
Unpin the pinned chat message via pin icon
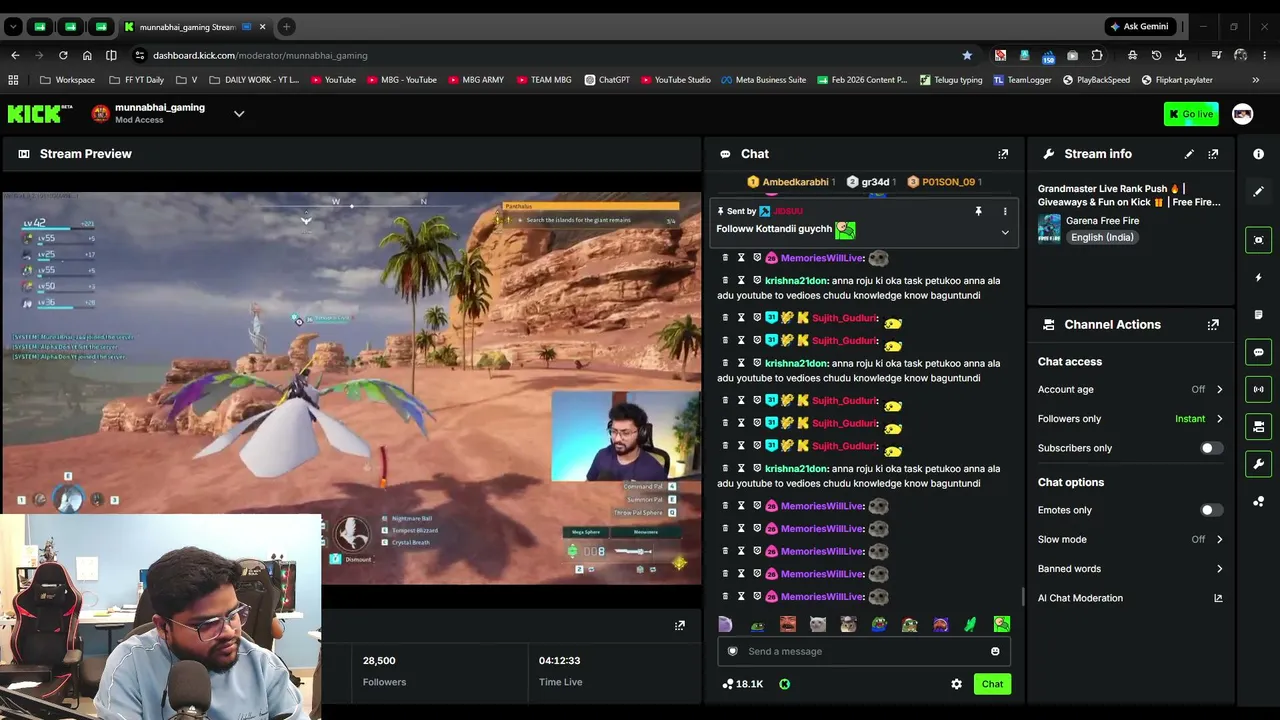click(978, 212)
